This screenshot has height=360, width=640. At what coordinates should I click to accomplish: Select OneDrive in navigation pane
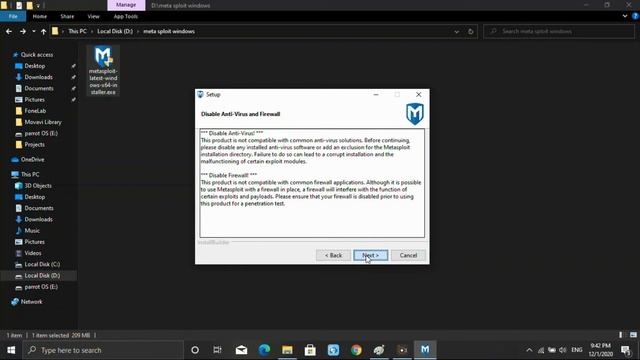[x=32, y=160]
